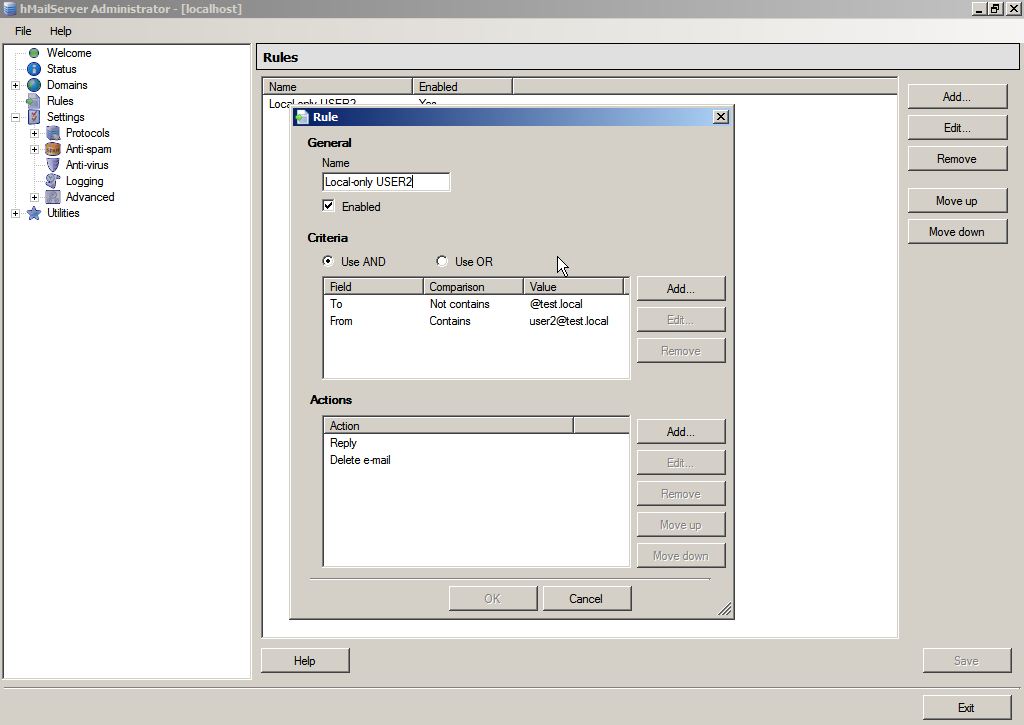Select the Domains globe icon
The width and height of the screenshot is (1024, 725).
34,85
